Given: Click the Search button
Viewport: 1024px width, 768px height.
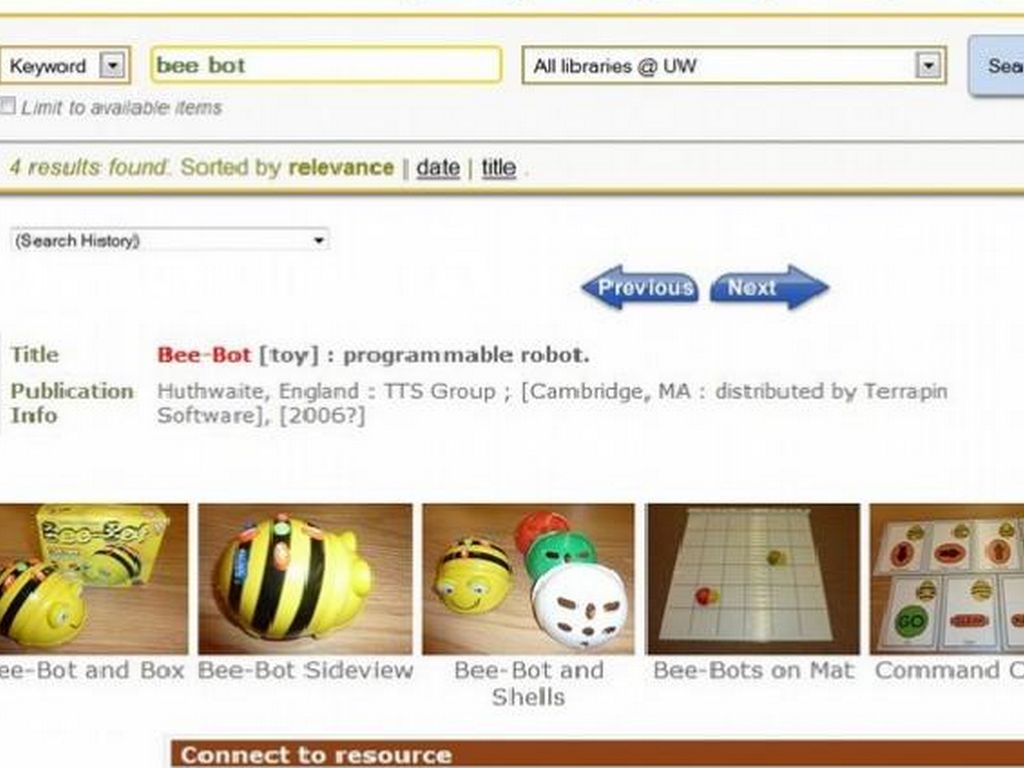Looking at the screenshot, I should coord(997,65).
